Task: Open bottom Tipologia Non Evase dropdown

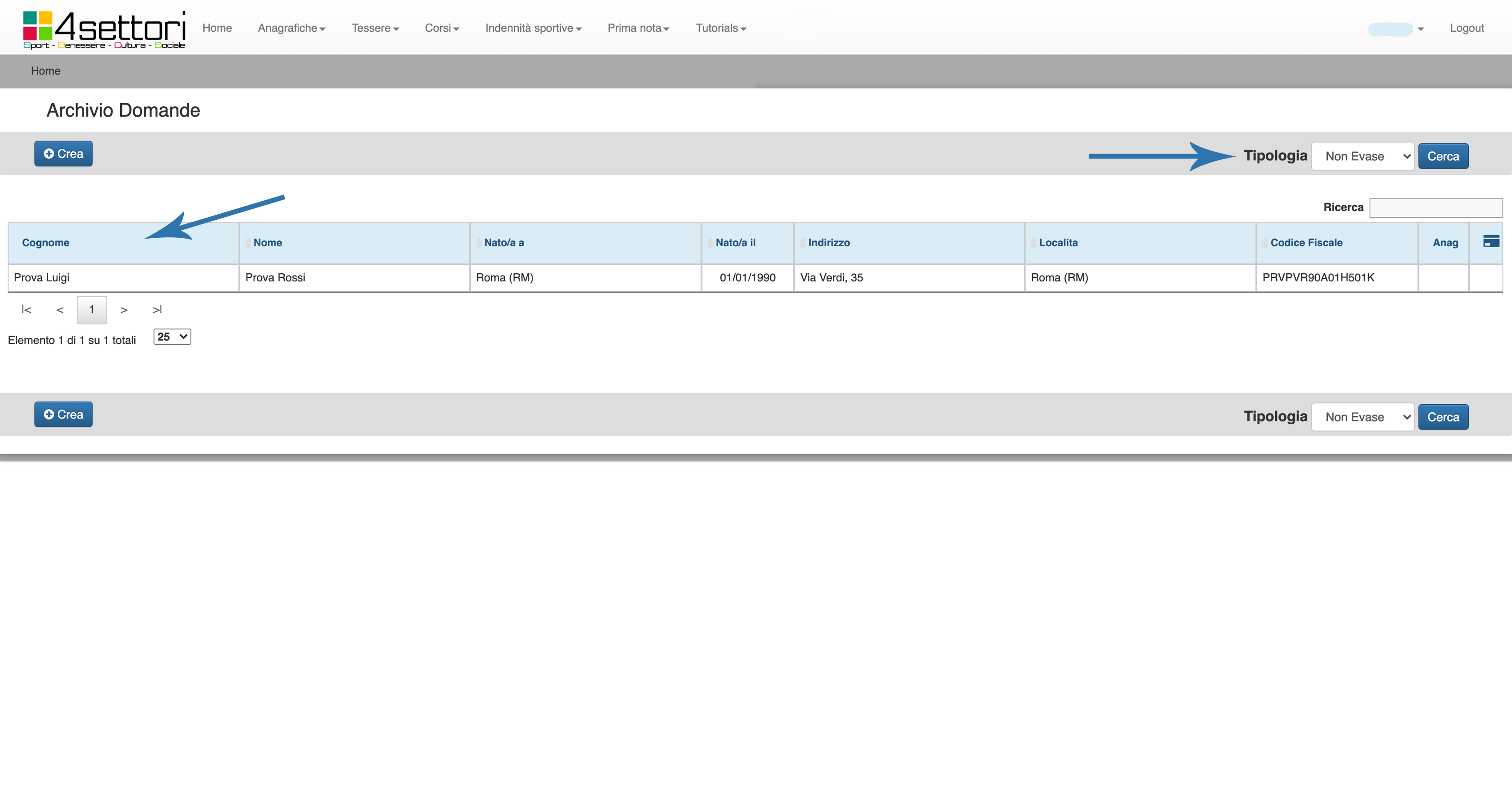Action: point(1362,417)
